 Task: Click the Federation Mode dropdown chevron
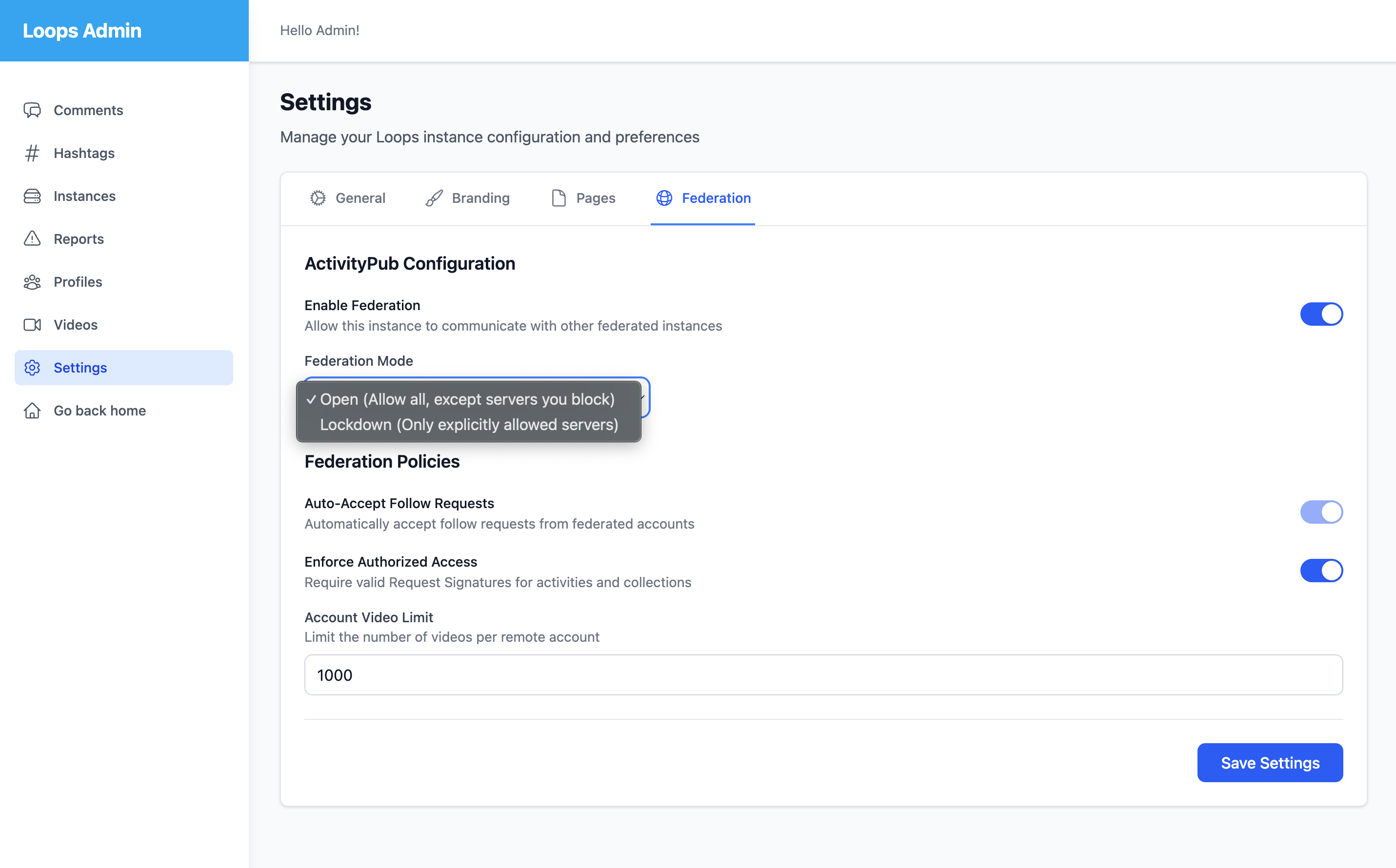coord(644,397)
